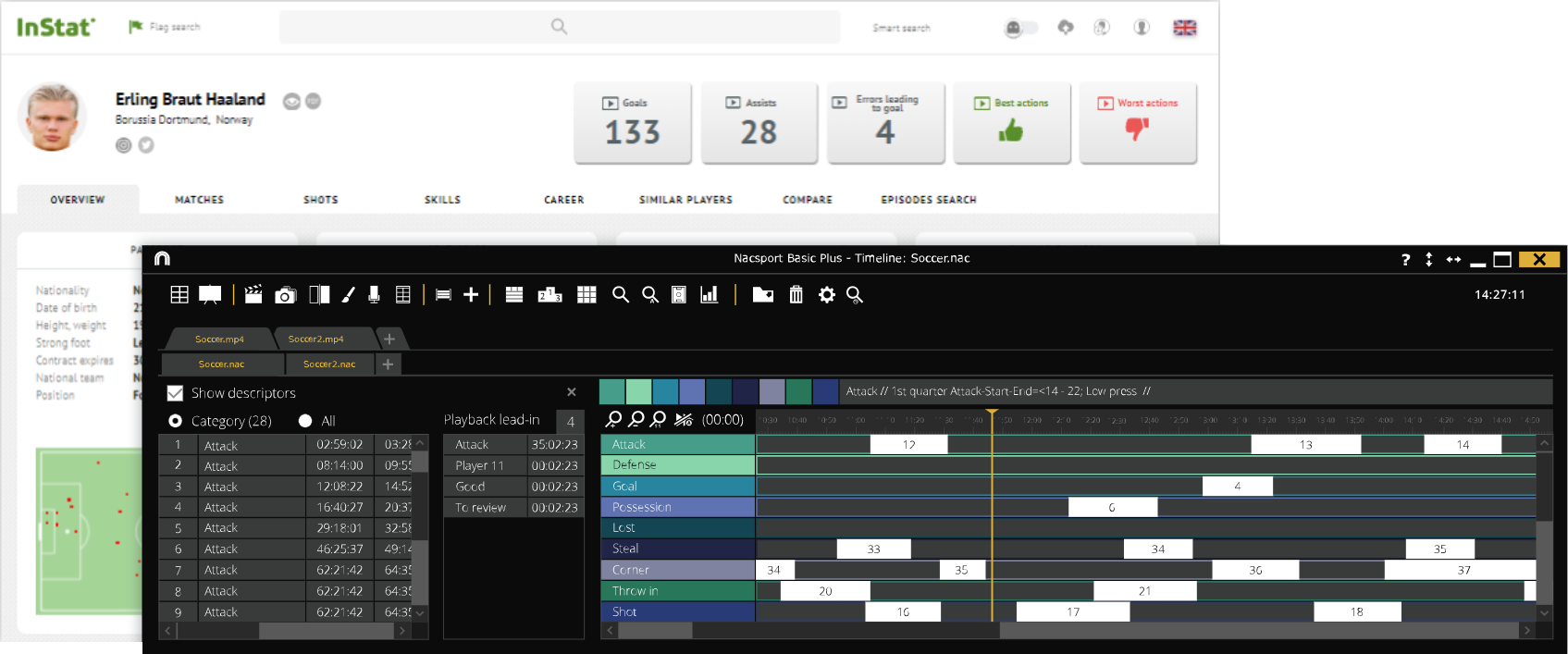
Task: Select the Possession category row in timeline
Action: (677, 507)
